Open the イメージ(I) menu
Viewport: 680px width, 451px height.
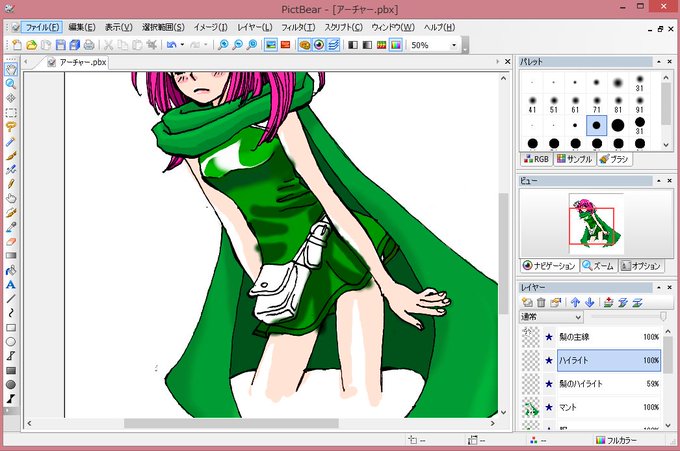(x=210, y=27)
